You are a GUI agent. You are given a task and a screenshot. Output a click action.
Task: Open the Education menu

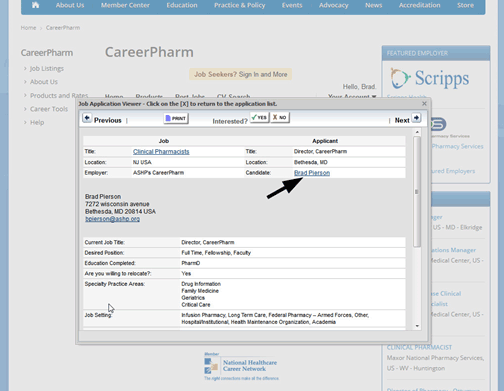click(182, 5)
